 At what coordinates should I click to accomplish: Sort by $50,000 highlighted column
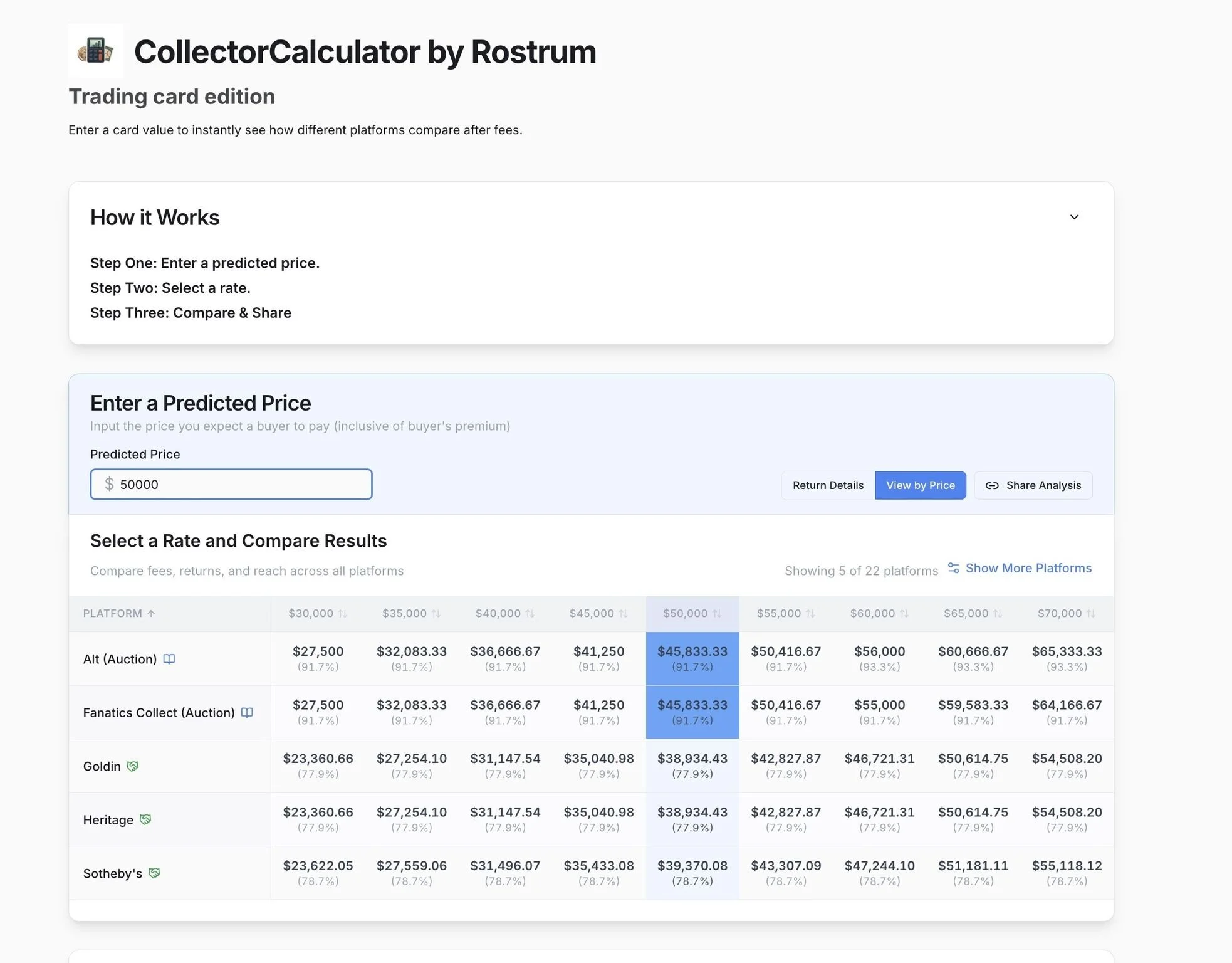[692, 614]
